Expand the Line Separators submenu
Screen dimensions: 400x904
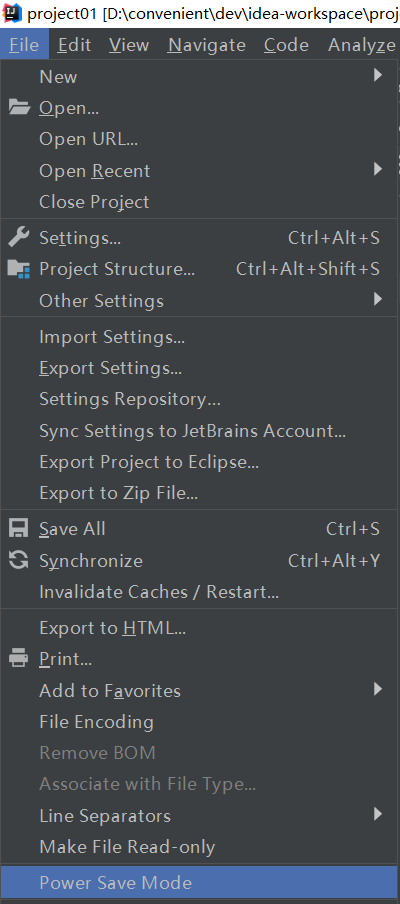click(x=199, y=816)
